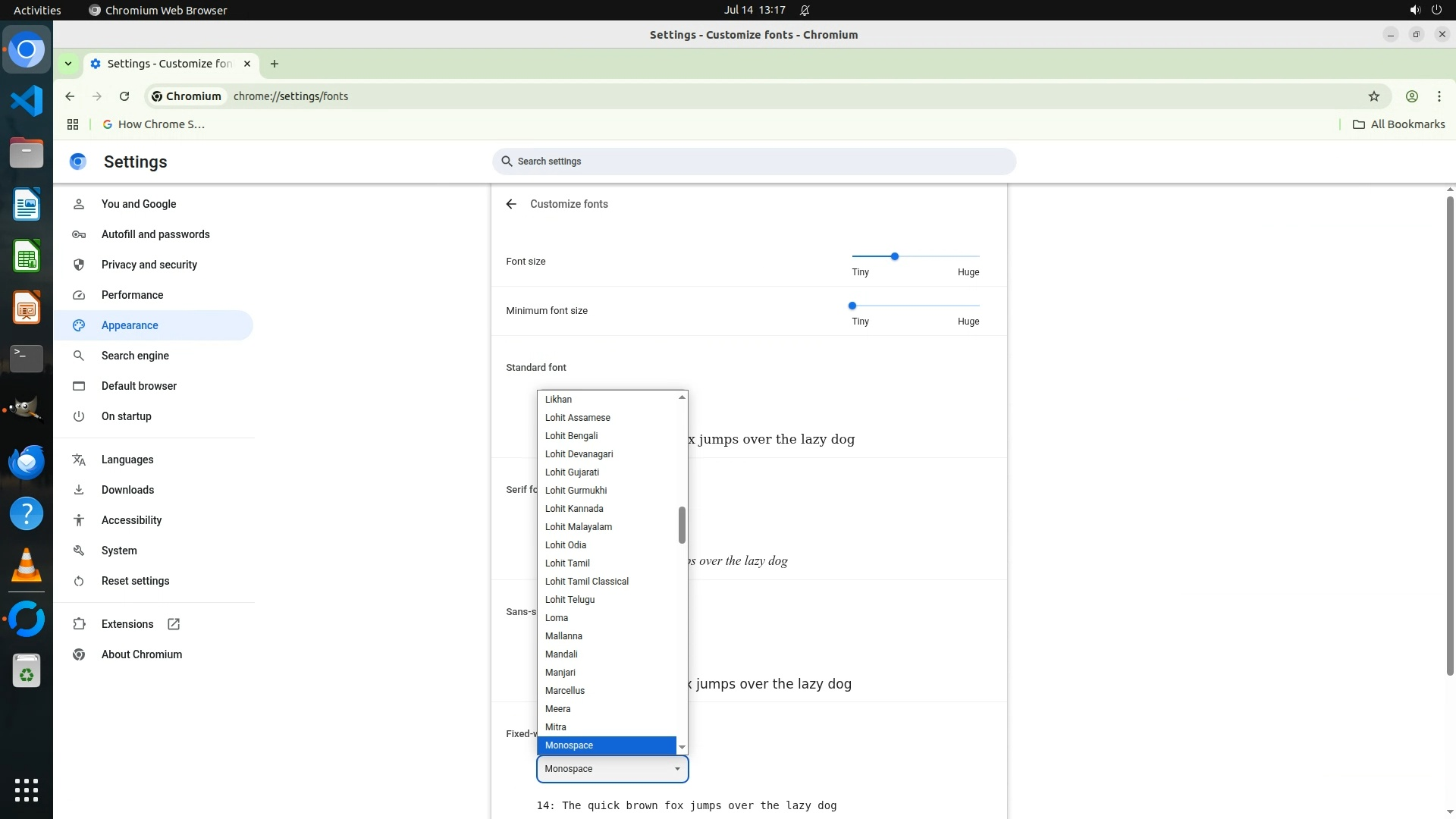Image resolution: width=1456 pixels, height=819 pixels.
Task: Close the Settings - Customize fonts tab
Action: (246, 64)
